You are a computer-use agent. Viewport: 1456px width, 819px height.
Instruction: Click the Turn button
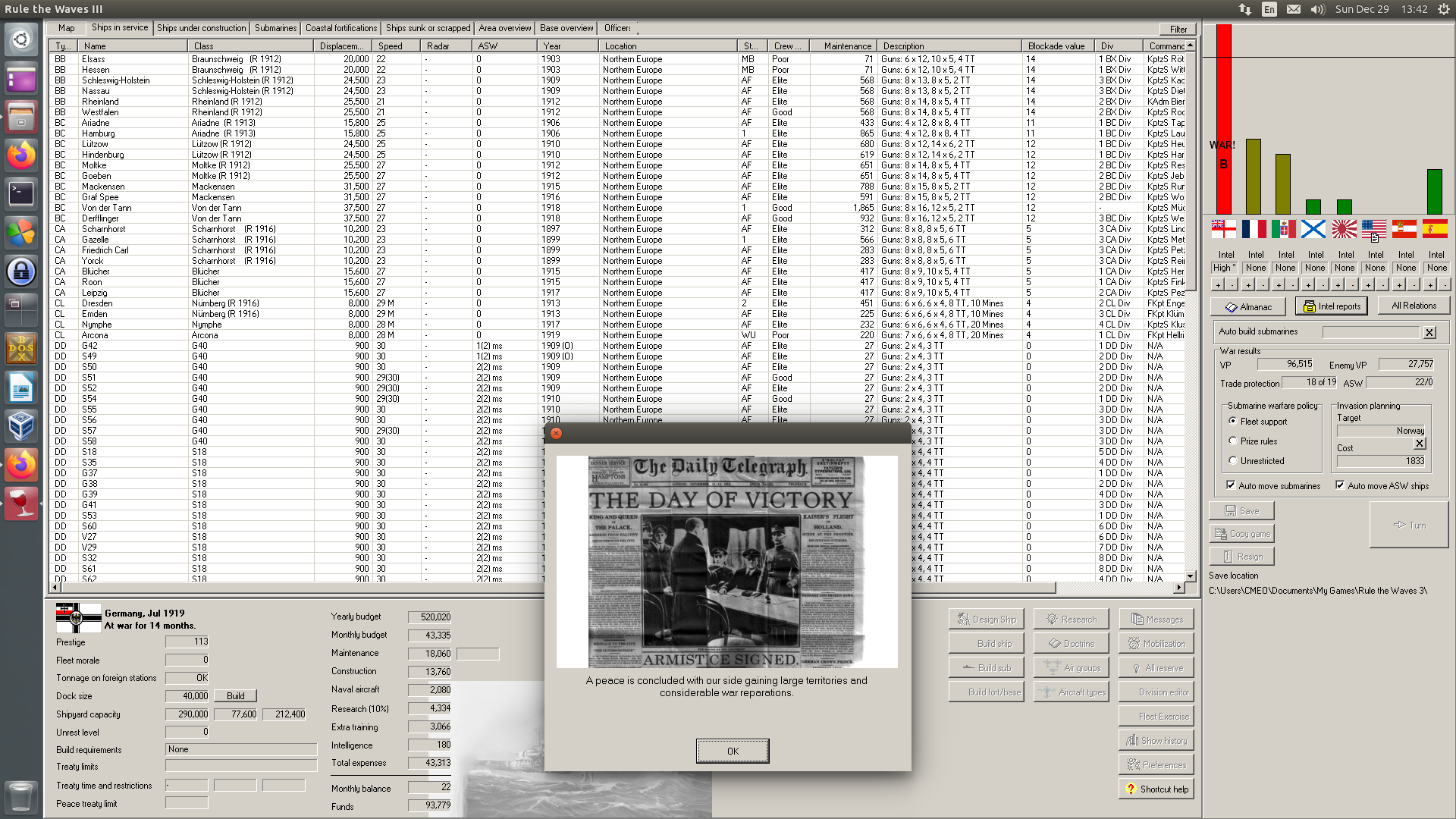1409,525
